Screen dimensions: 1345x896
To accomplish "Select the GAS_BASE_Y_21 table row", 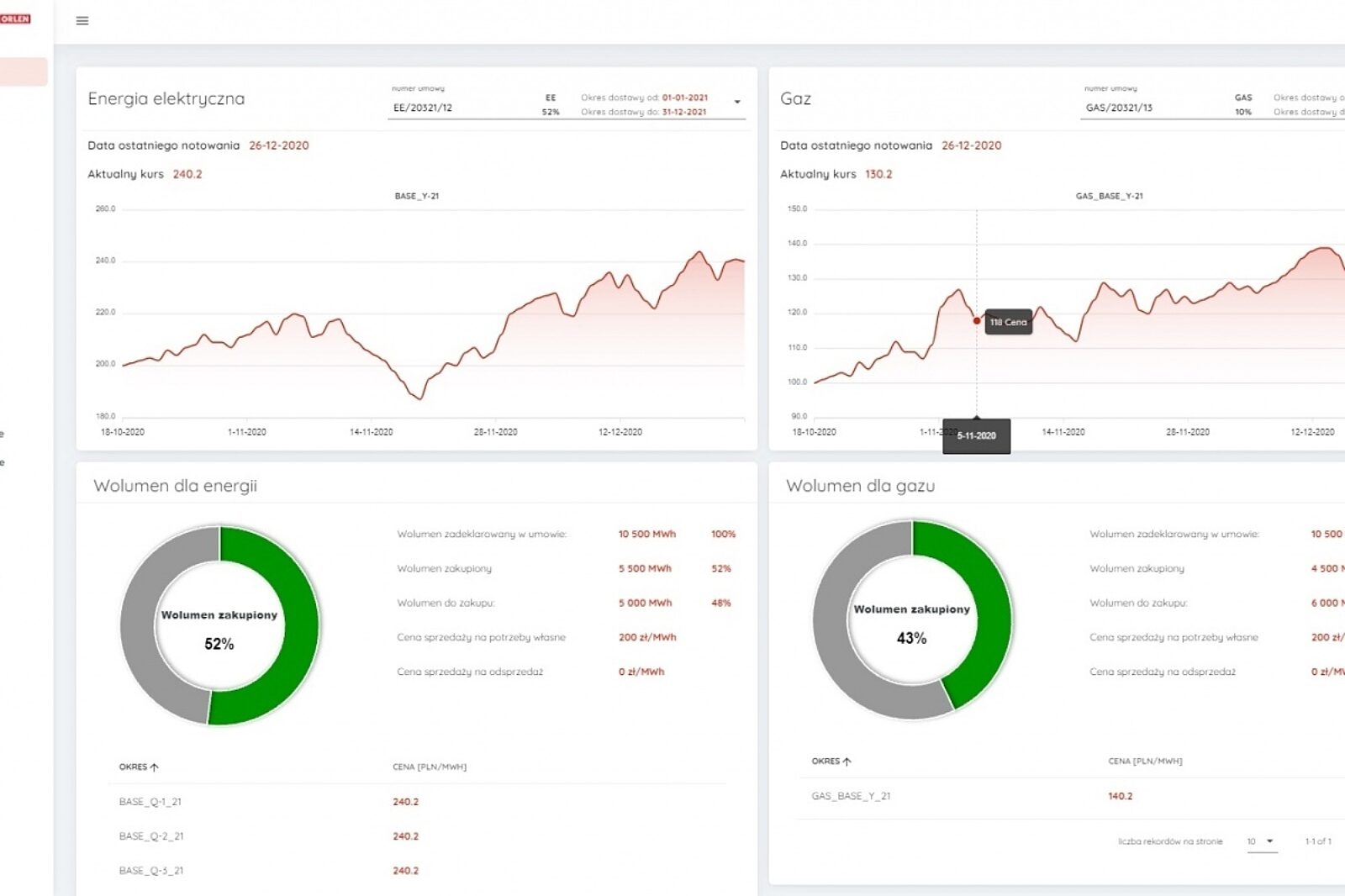I will 851,796.
